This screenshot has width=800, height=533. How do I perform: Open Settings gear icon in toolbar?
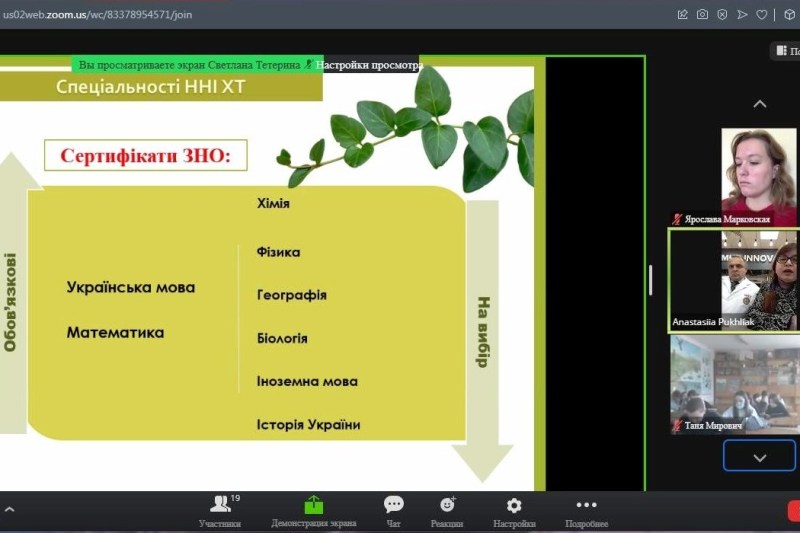[514, 505]
